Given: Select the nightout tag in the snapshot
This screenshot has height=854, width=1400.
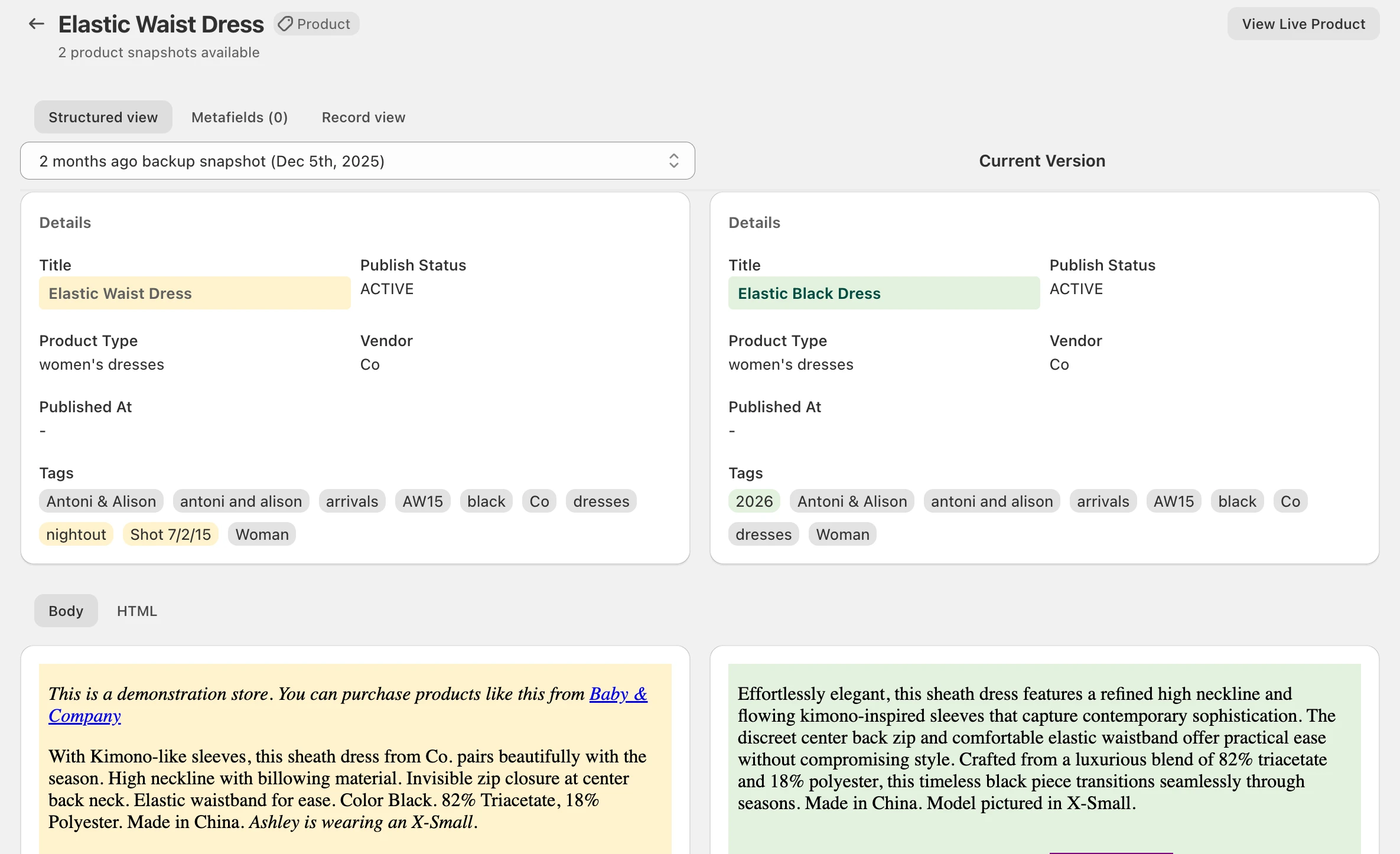Looking at the screenshot, I should click(x=76, y=534).
